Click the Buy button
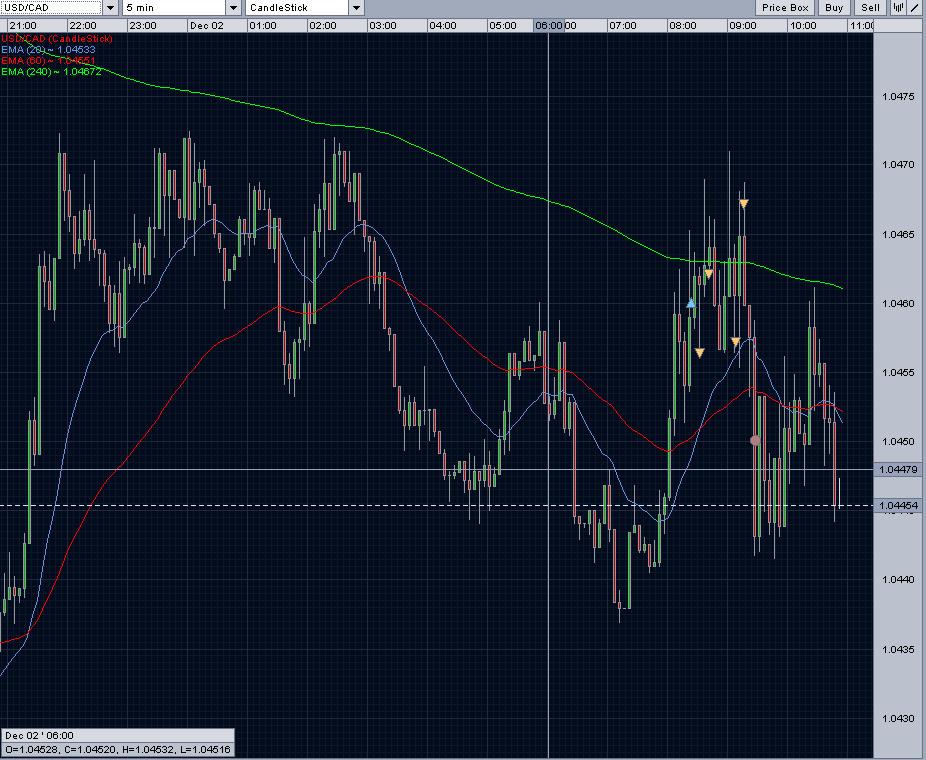 click(x=834, y=7)
